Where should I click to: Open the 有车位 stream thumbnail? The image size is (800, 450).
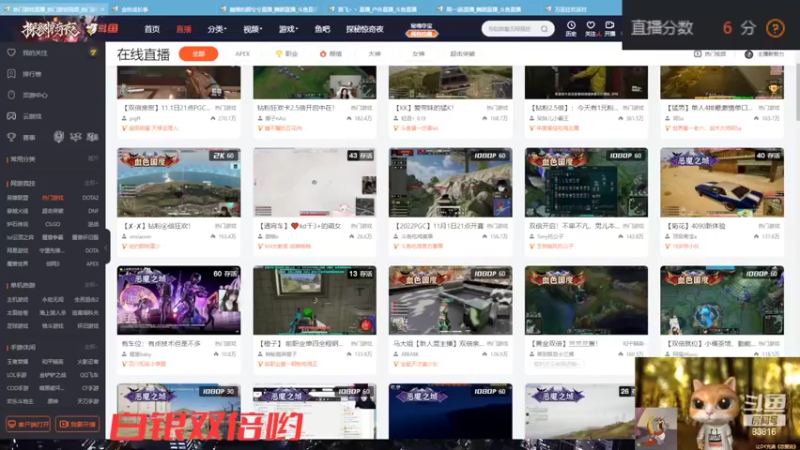[179, 300]
